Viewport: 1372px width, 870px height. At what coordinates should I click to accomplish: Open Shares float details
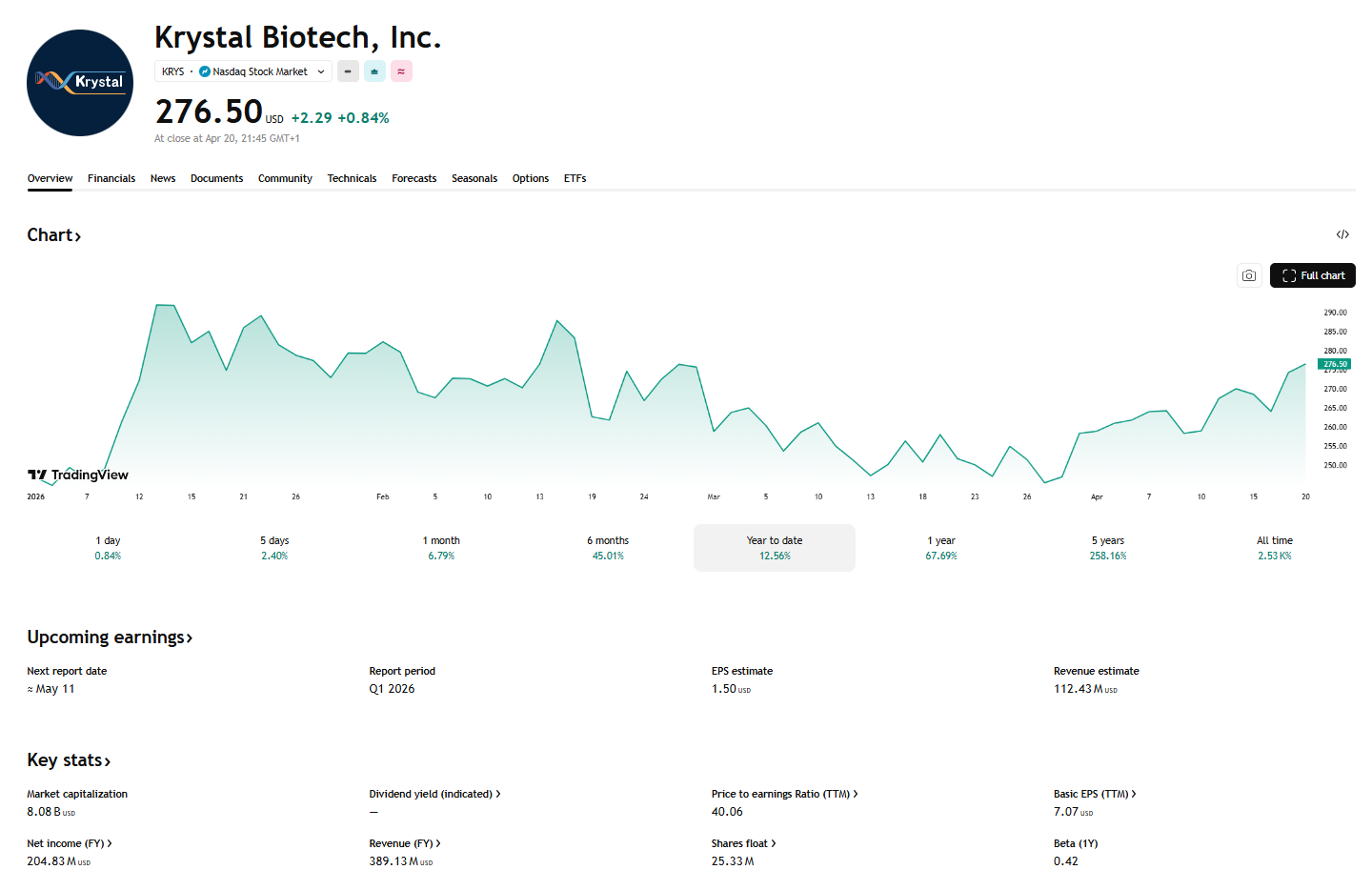coord(743,843)
